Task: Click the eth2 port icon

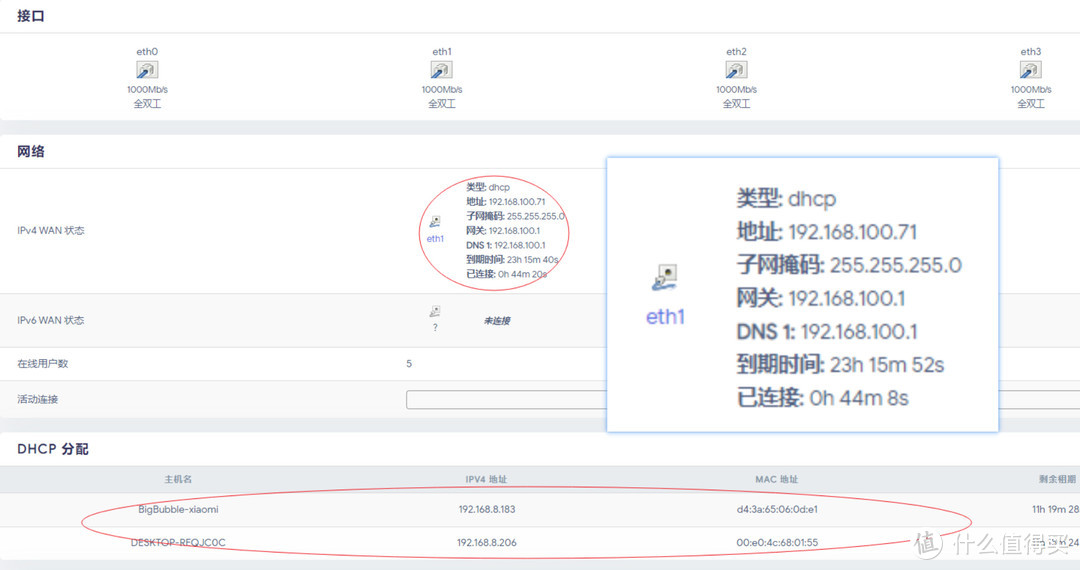Action: (x=736, y=70)
